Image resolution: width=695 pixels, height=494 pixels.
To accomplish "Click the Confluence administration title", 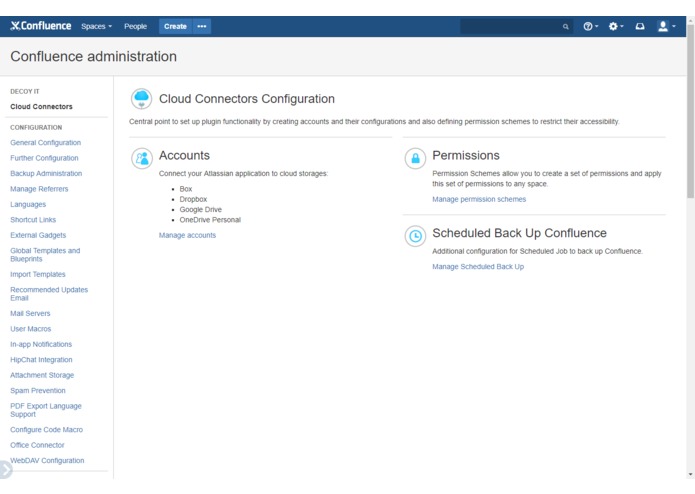I will pyautogui.click(x=94, y=56).
